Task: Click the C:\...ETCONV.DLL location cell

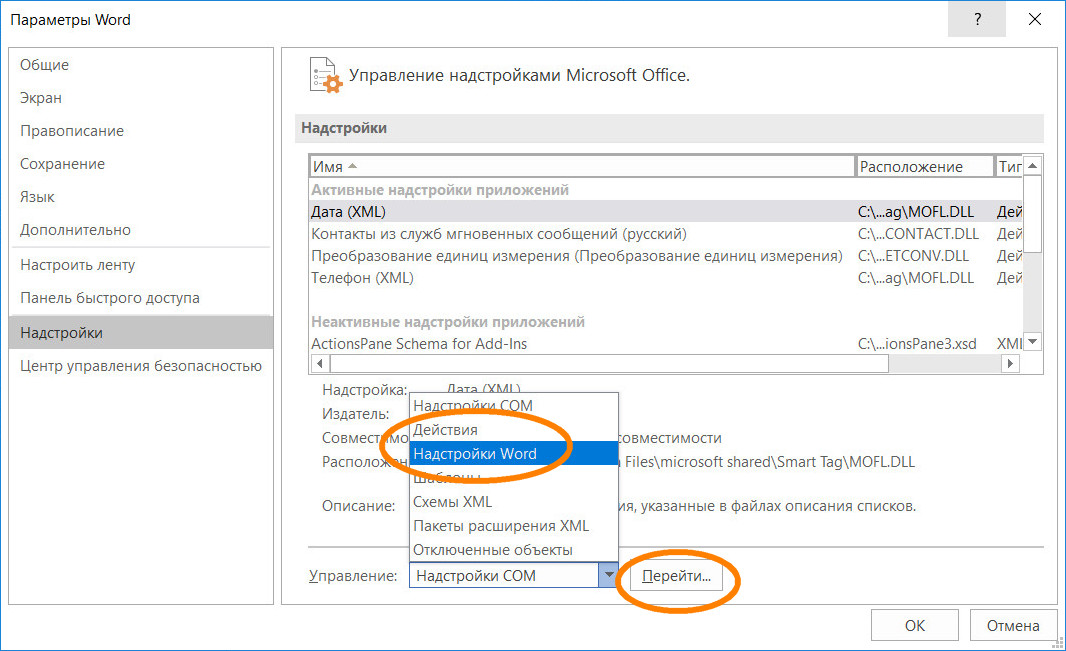Action: pyautogui.click(x=913, y=256)
